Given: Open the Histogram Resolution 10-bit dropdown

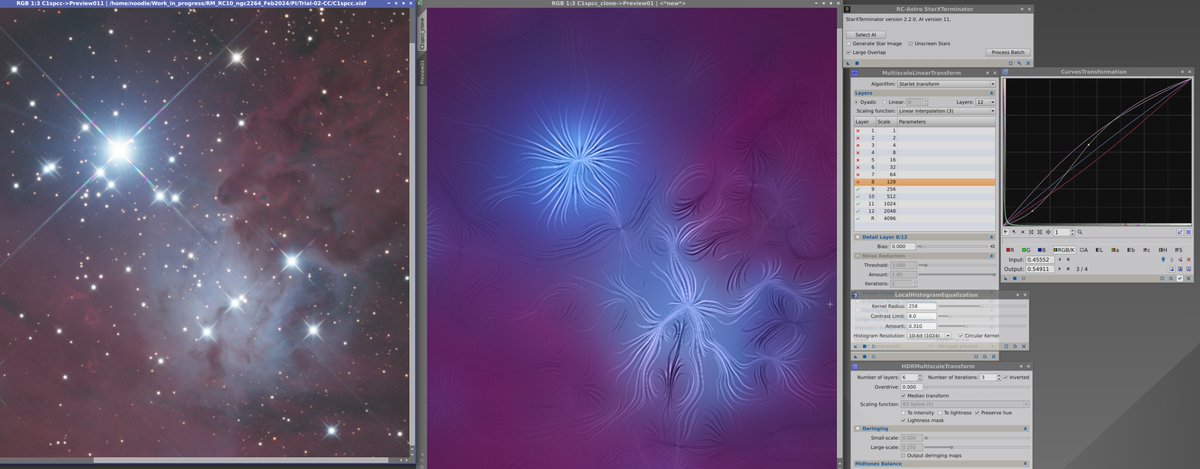Looking at the screenshot, I should (928, 336).
